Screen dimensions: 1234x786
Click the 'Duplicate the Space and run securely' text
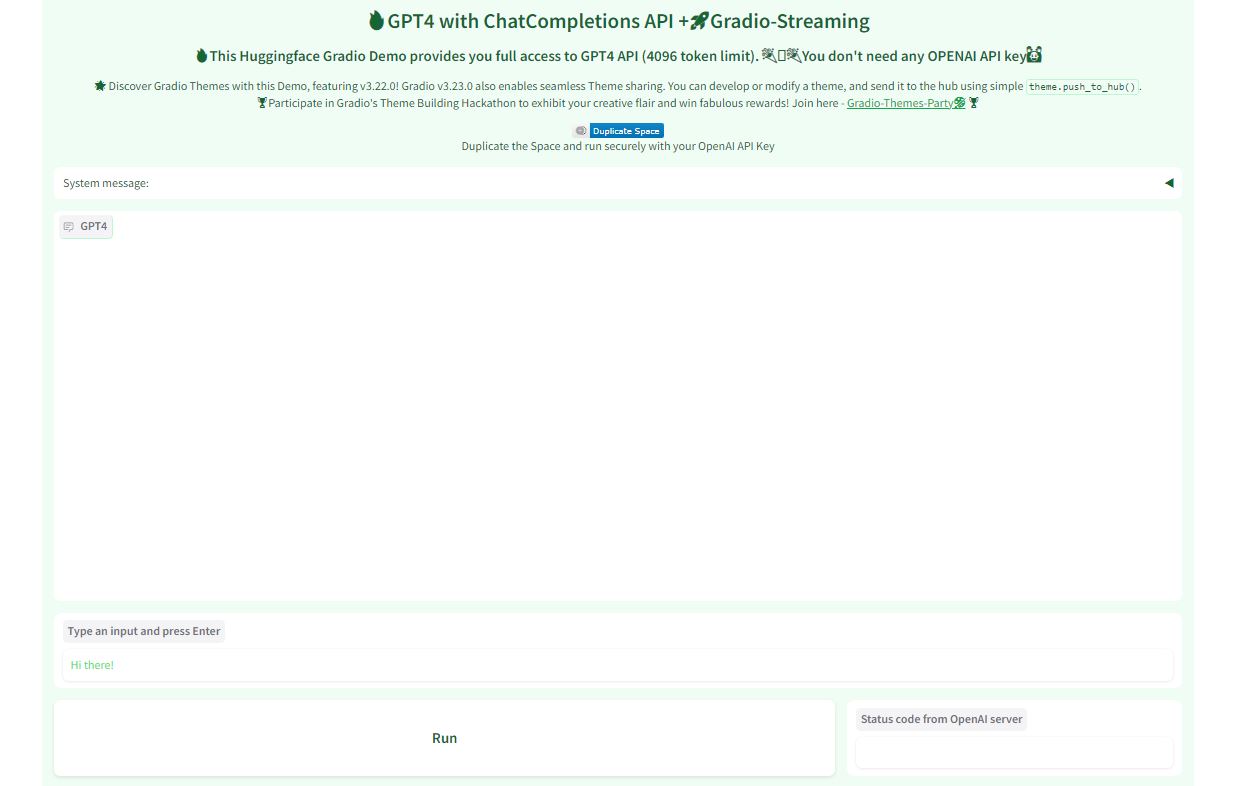[618, 146]
